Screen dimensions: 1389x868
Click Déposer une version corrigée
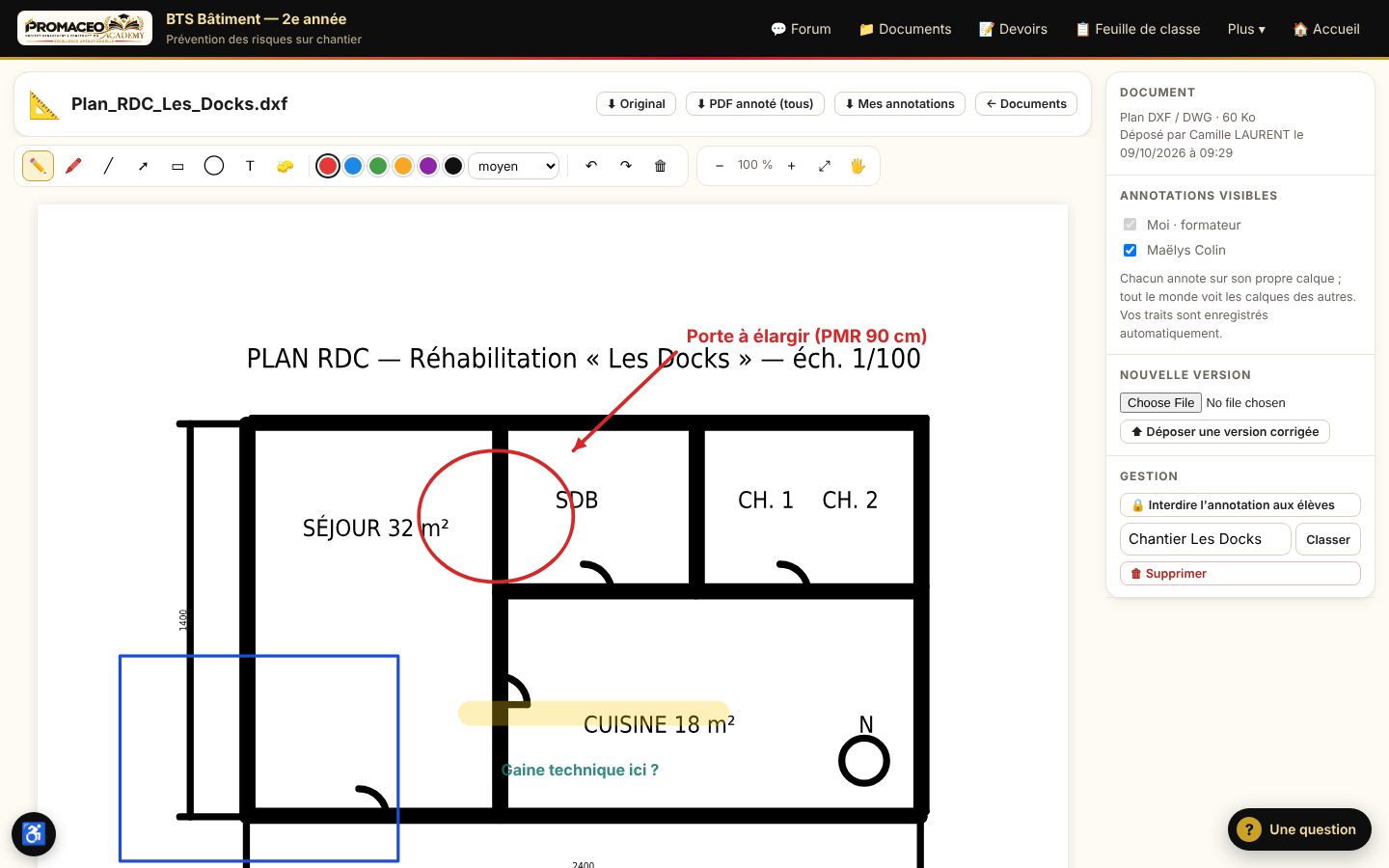pyautogui.click(x=1225, y=432)
